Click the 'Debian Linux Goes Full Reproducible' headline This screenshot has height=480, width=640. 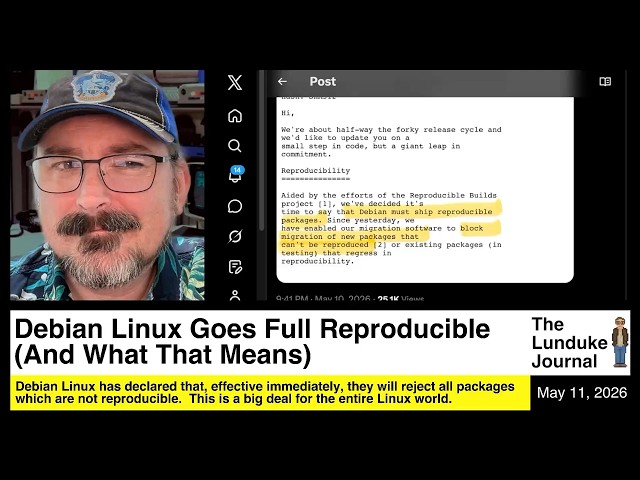click(252, 329)
